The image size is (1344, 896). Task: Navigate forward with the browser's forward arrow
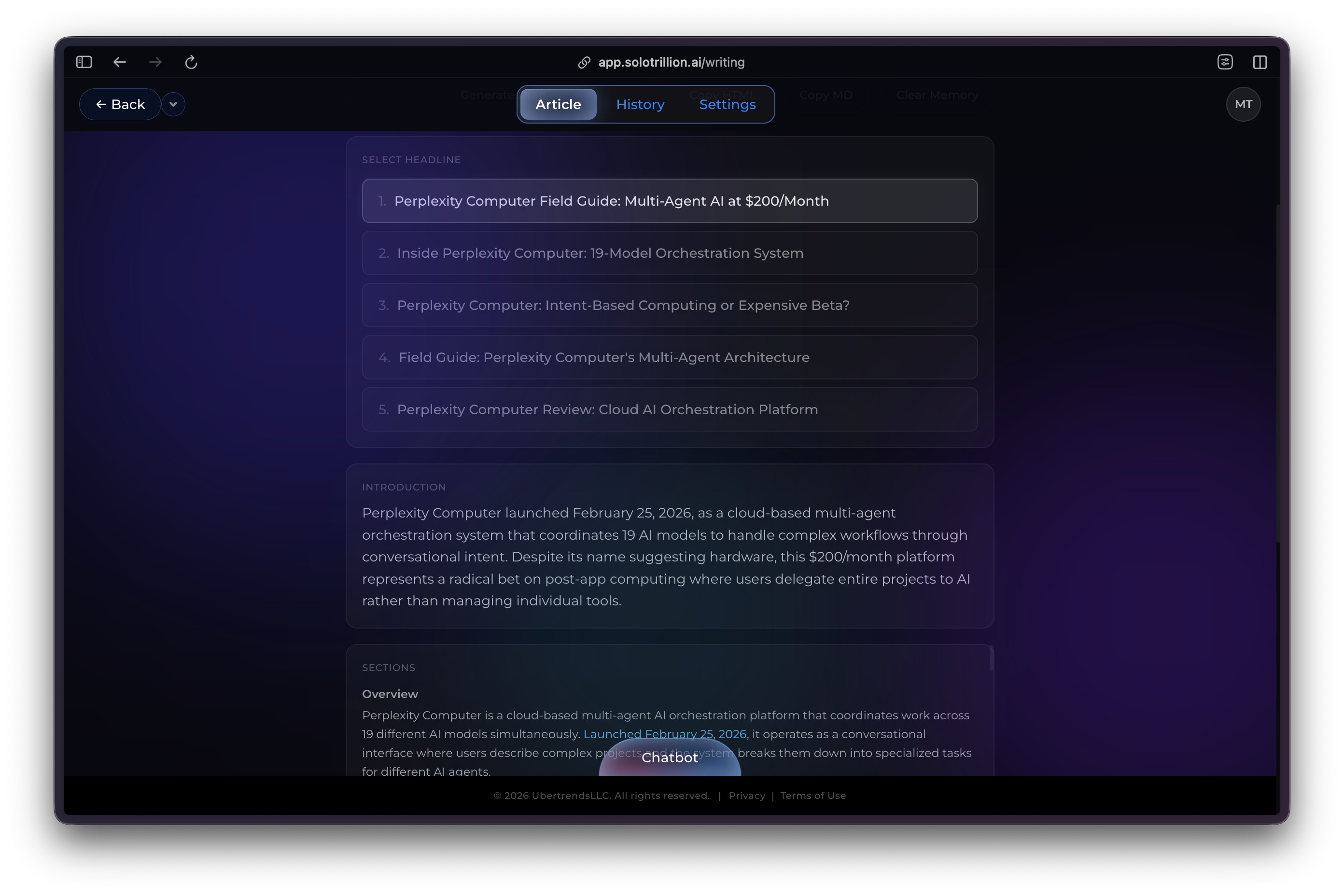pyautogui.click(x=155, y=62)
